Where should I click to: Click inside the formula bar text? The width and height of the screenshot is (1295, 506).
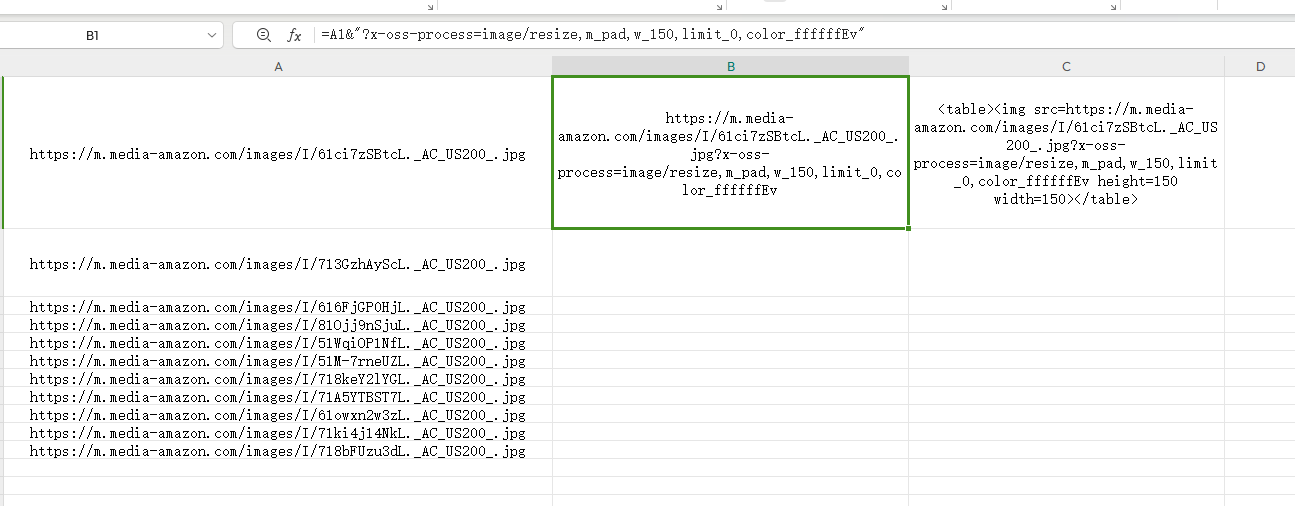click(x=700, y=35)
